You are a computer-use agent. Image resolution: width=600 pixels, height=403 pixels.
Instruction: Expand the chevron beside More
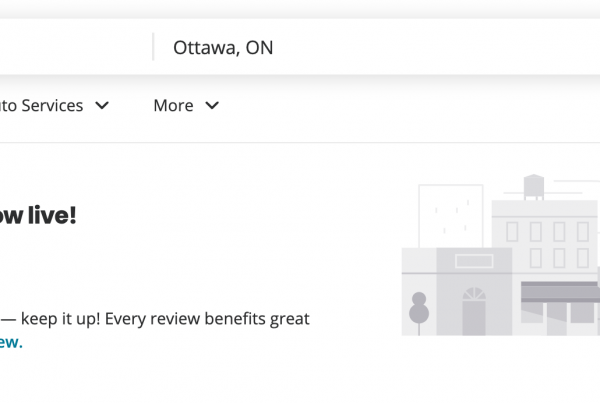[x=211, y=105]
